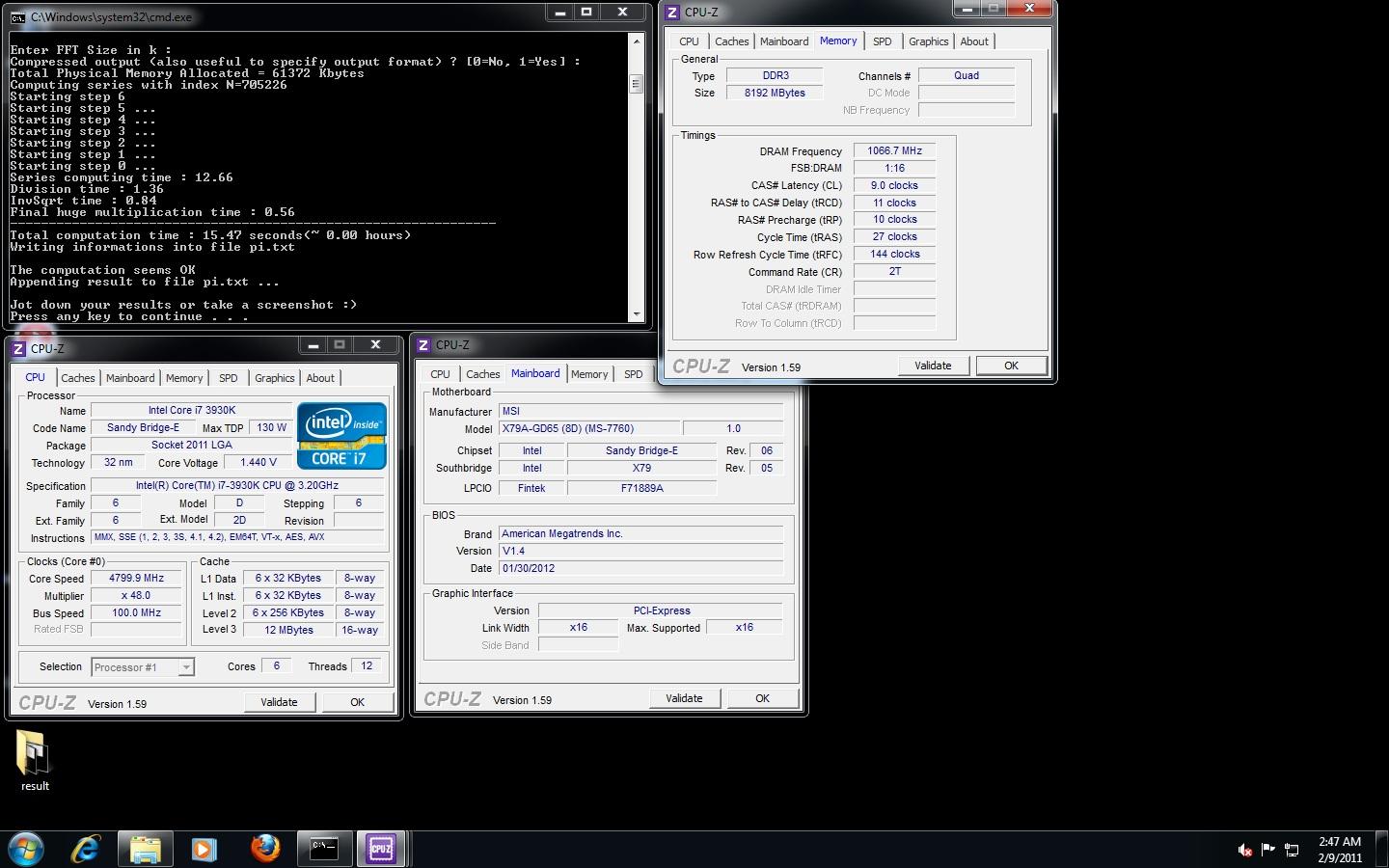Select Caches tab in Memory window
Image resolution: width=1389 pixels, height=868 pixels.
coord(732,41)
